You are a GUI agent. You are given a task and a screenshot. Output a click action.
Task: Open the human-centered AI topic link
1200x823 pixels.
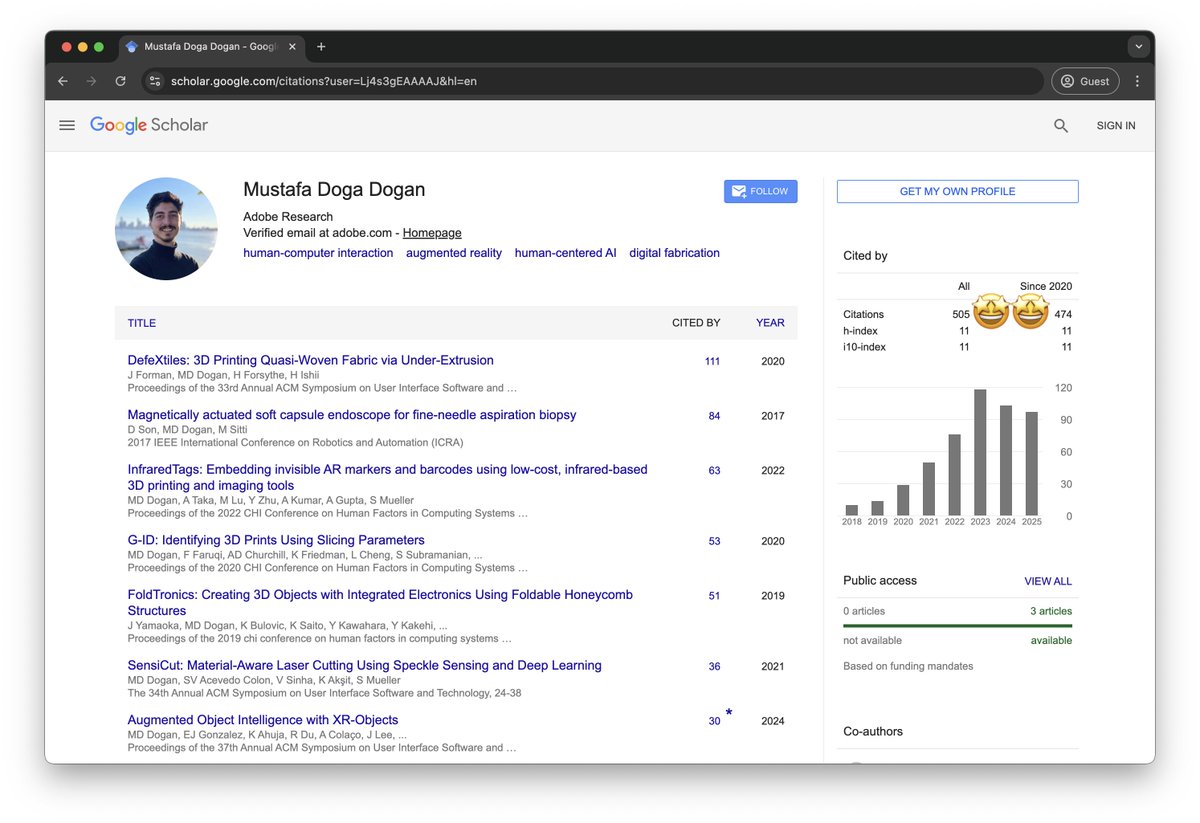coord(565,253)
